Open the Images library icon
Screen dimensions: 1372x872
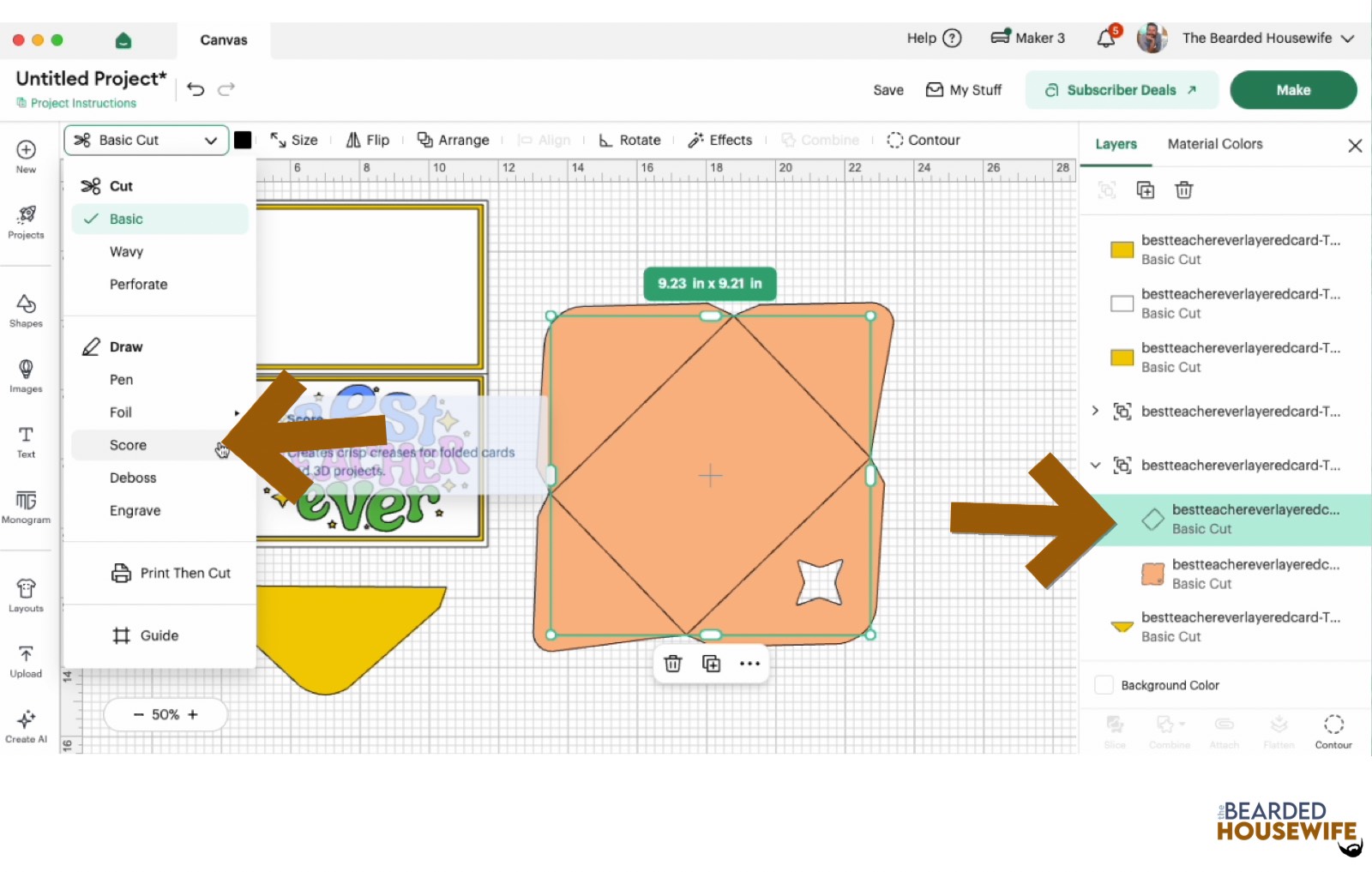click(x=26, y=376)
